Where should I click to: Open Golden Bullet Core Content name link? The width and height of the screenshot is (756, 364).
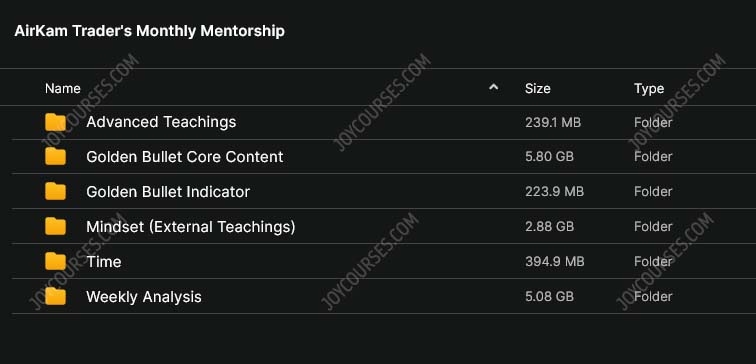(x=185, y=157)
